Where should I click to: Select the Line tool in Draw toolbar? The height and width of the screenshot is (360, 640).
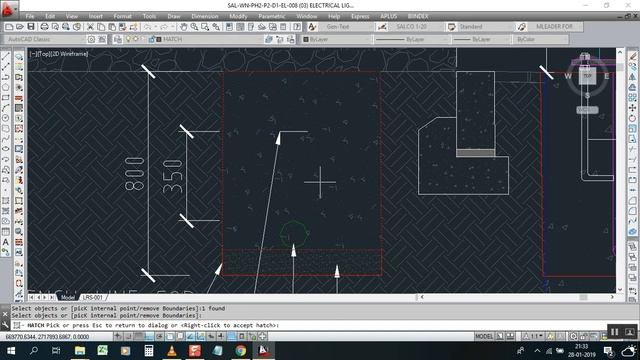coord(6,56)
